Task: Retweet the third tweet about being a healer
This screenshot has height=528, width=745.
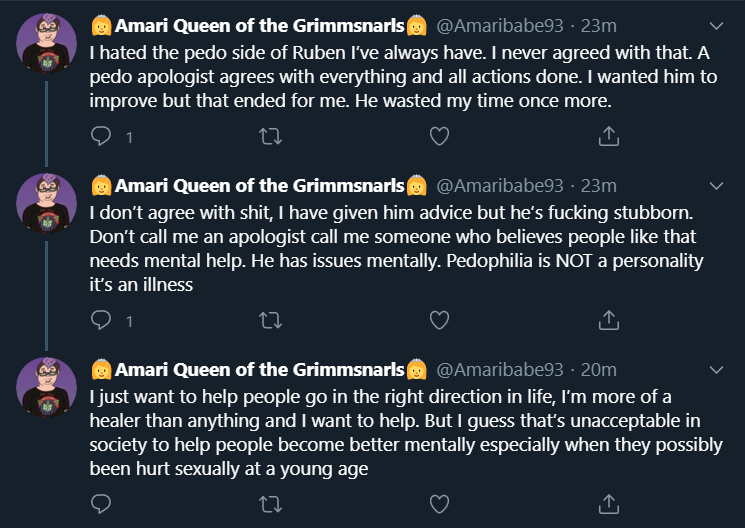Action: [x=270, y=504]
